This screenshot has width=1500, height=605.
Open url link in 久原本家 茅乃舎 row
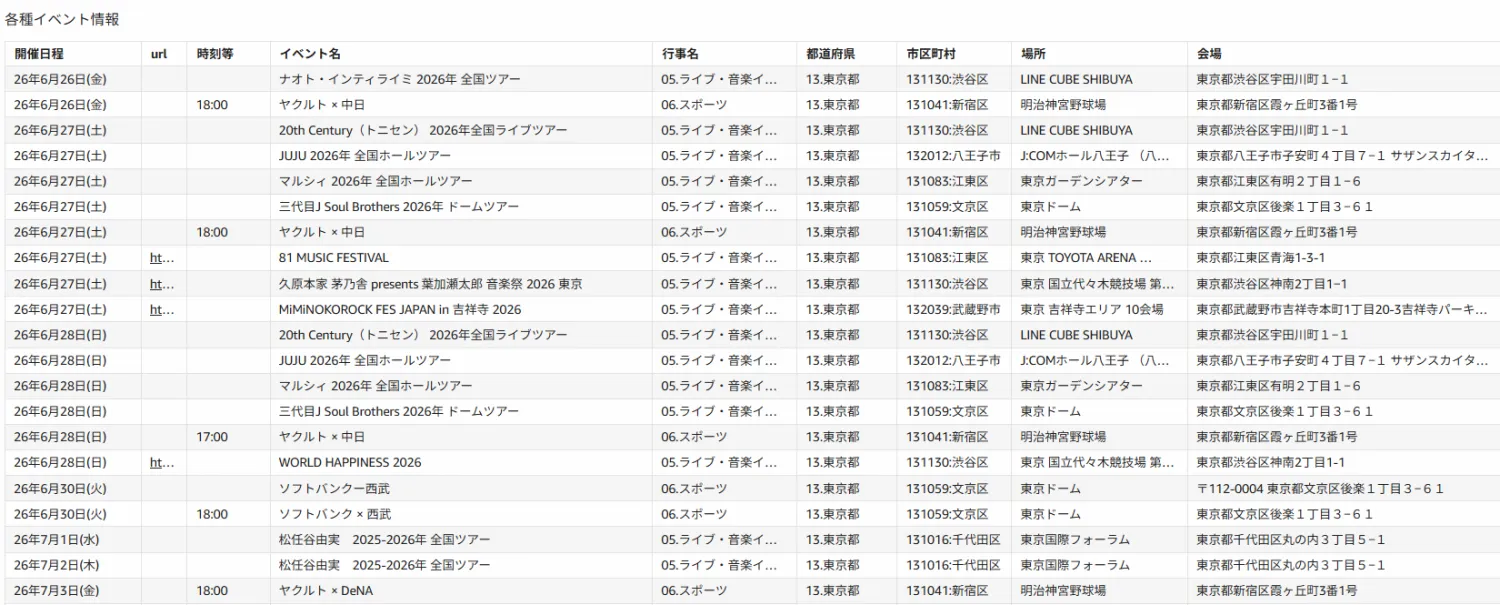pos(162,284)
